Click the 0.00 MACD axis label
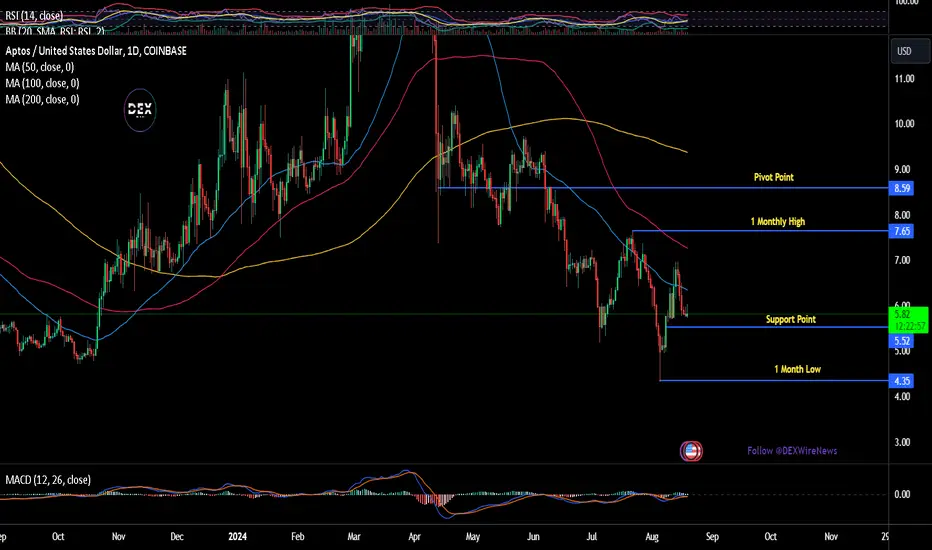The height and width of the screenshot is (550, 932). click(x=902, y=494)
